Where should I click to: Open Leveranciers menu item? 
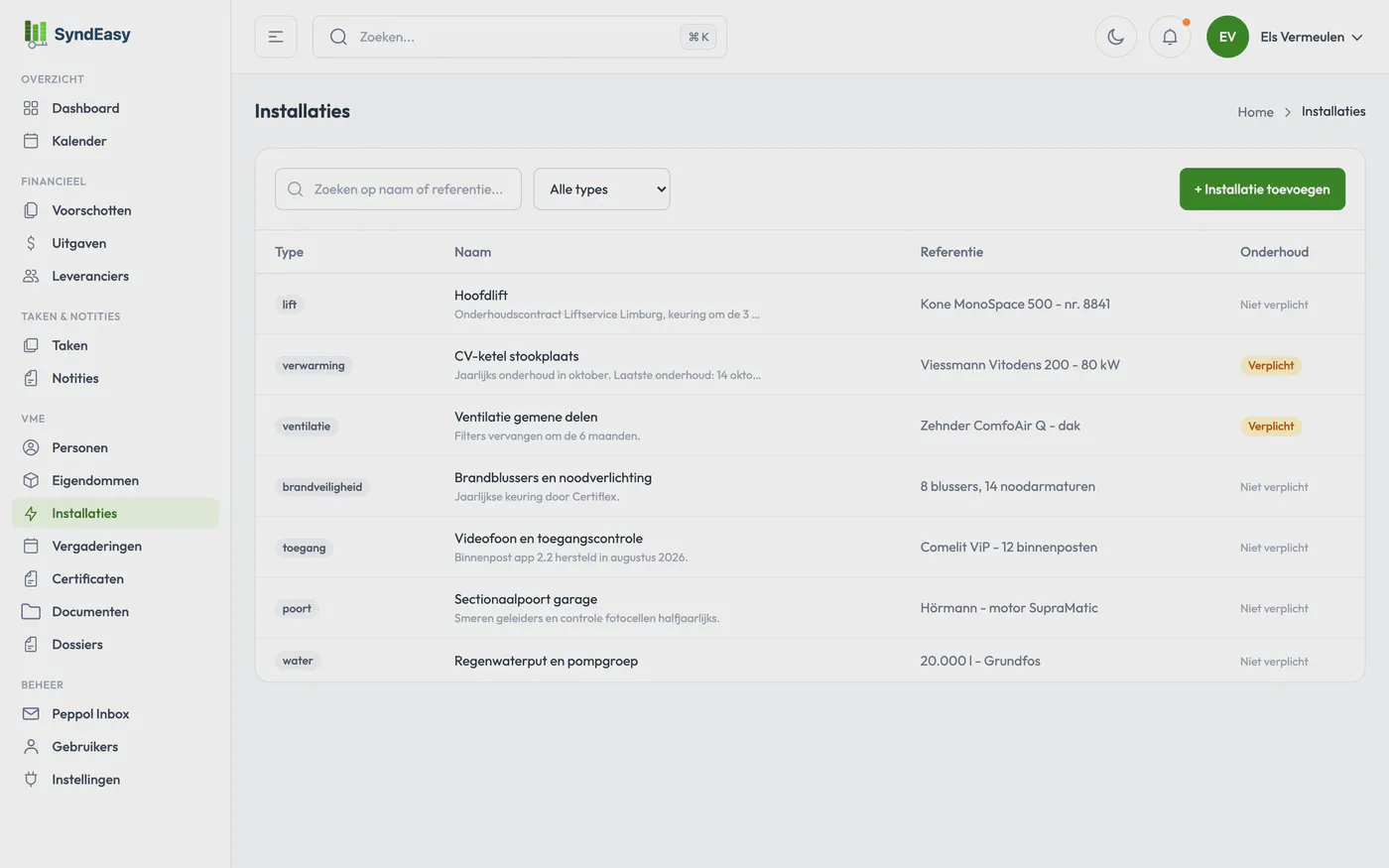(115, 276)
